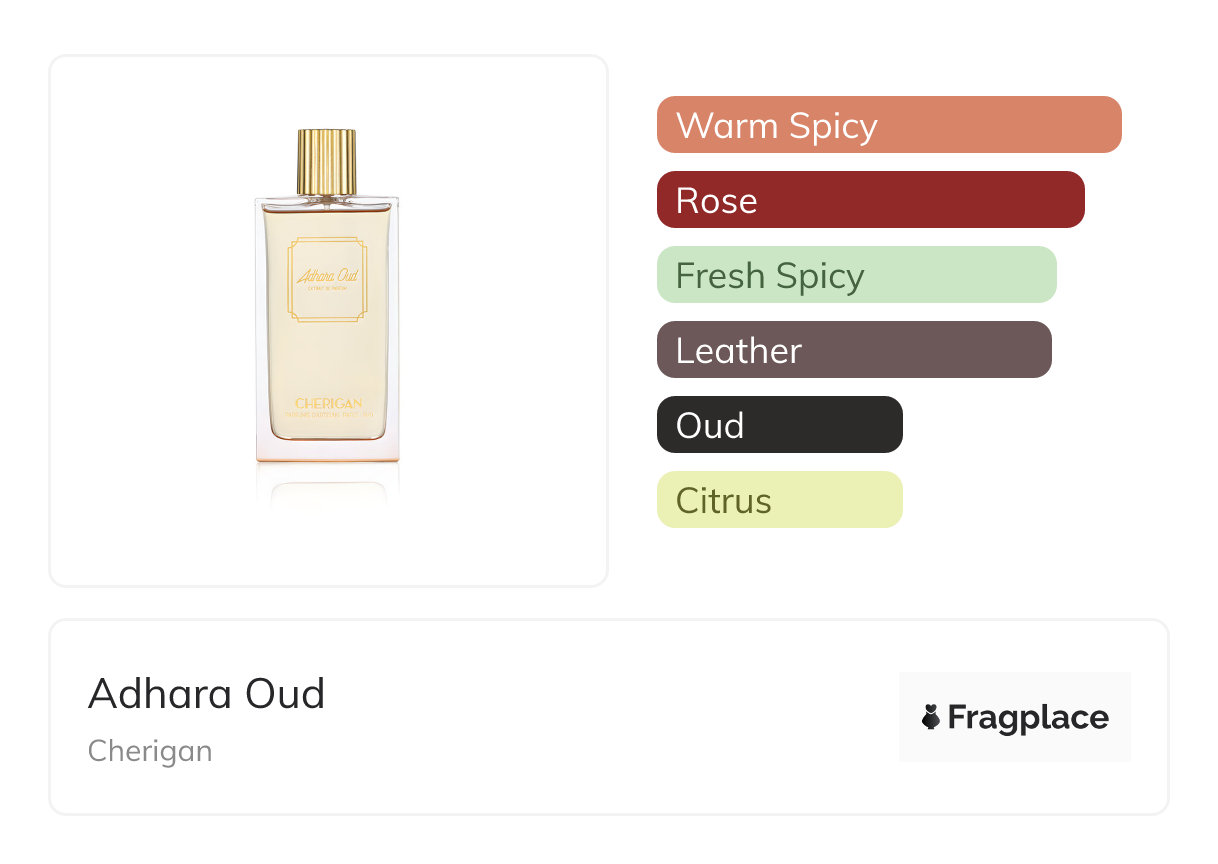1218x864 pixels.
Task: Choose the Fresh Spicy accord bar
Action: [x=857, y=275]
